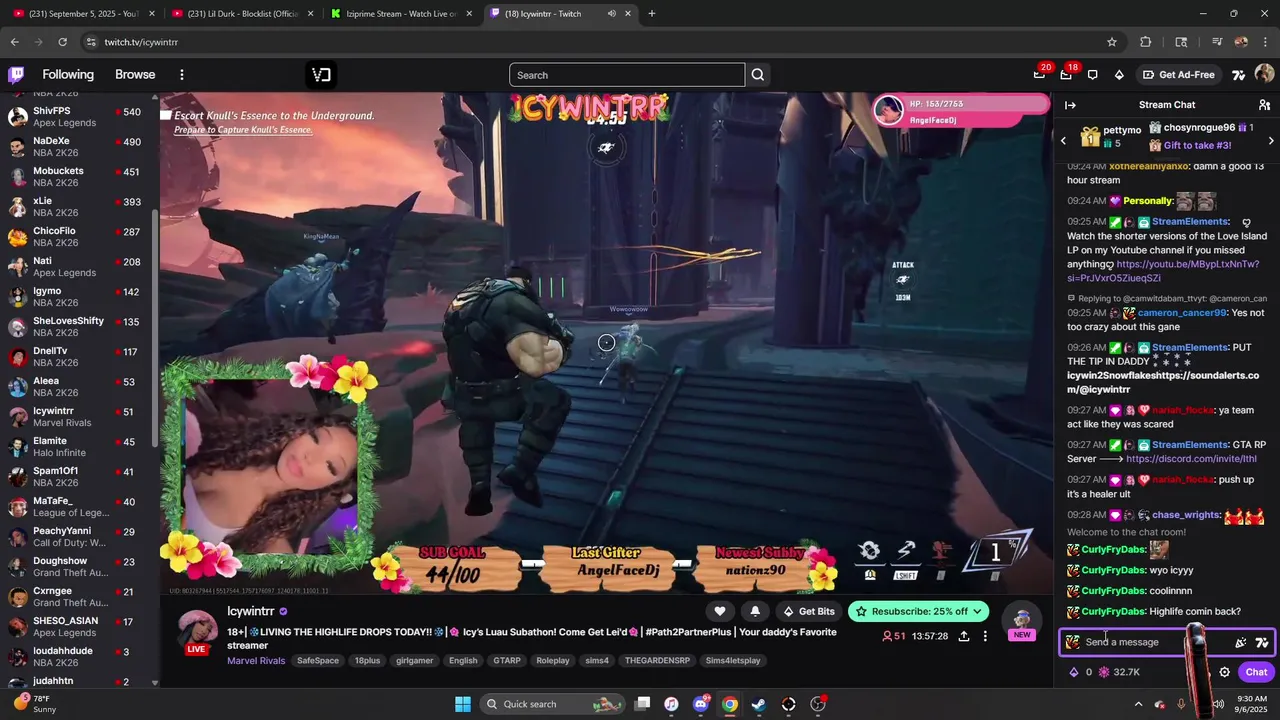Focus the Twitch search field
Image resolution: width=1280 pixels, height=720 pixels.
(x=627, y=75)
